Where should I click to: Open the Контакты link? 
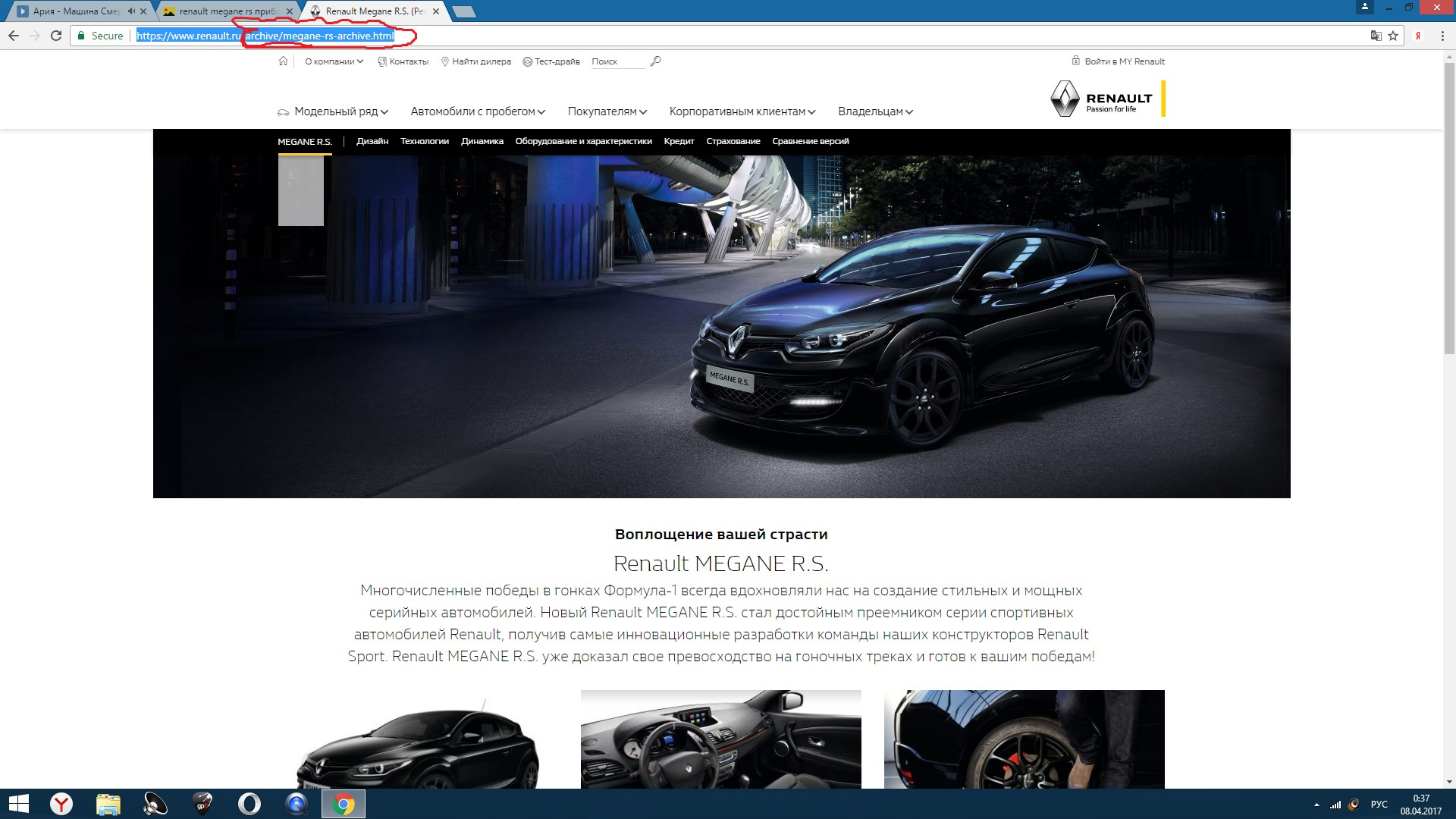[x=403, y=61]
